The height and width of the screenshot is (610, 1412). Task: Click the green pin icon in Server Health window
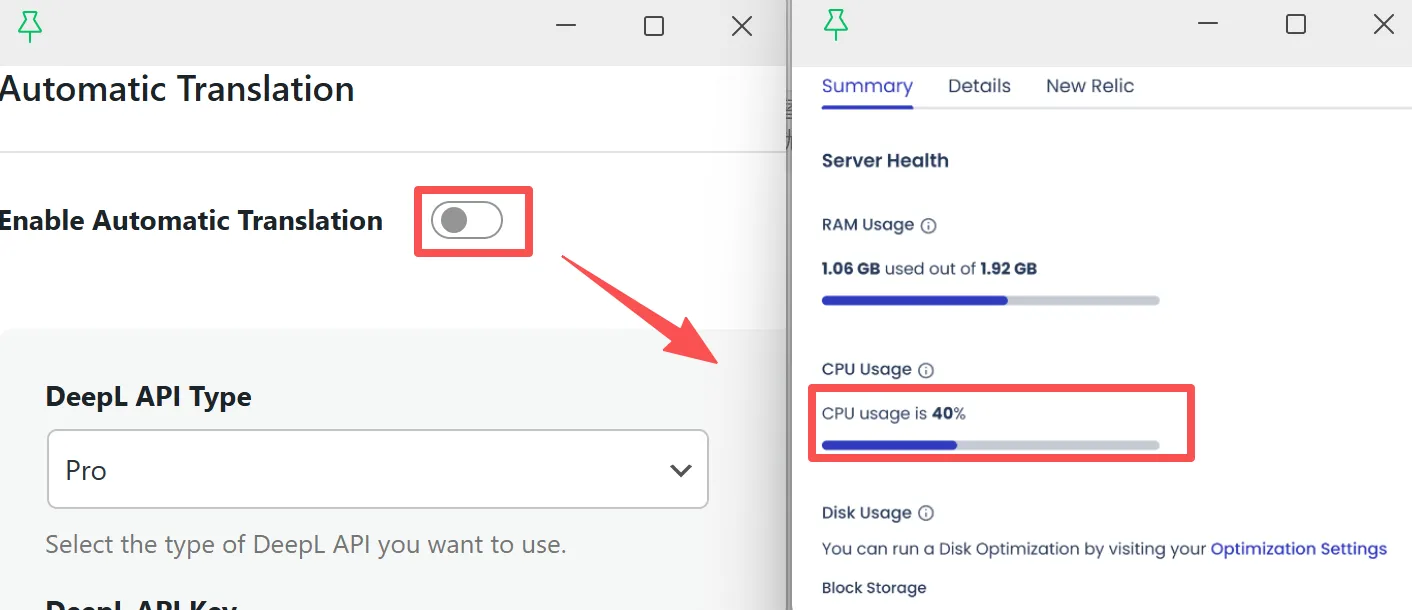pyautogui.click(x=835, y=25)
